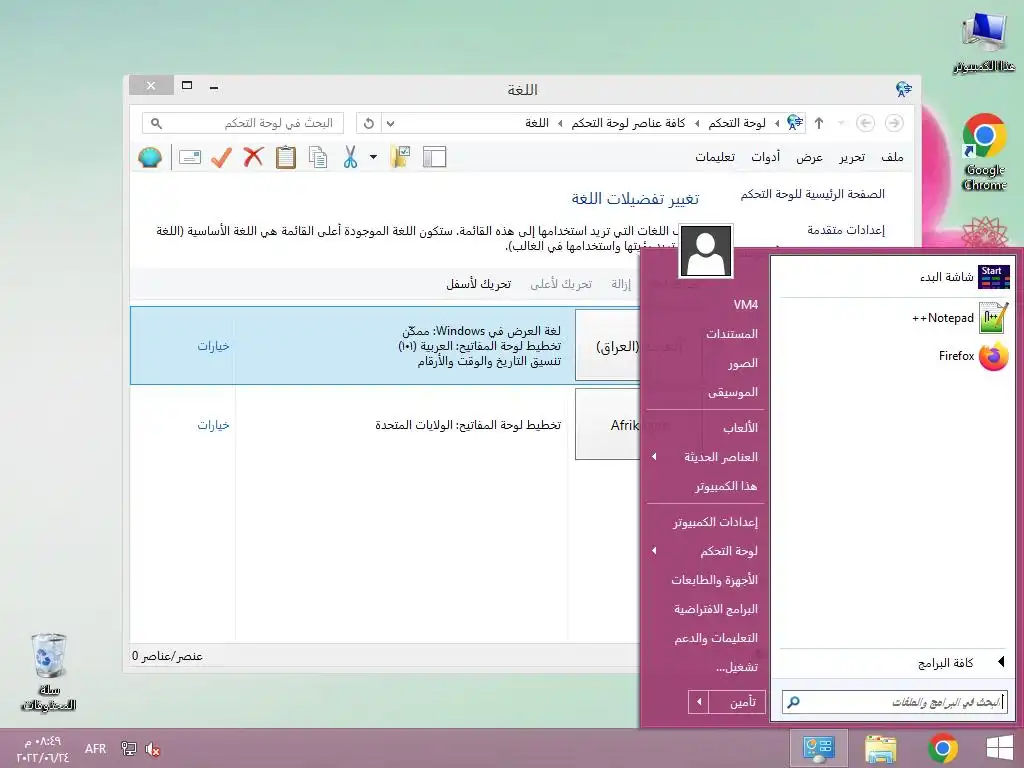Viewport: 1024px width, 768px height.
Task: Open Default Programs (البرامج الافتراضية)
Action: [x=716, y=609]
